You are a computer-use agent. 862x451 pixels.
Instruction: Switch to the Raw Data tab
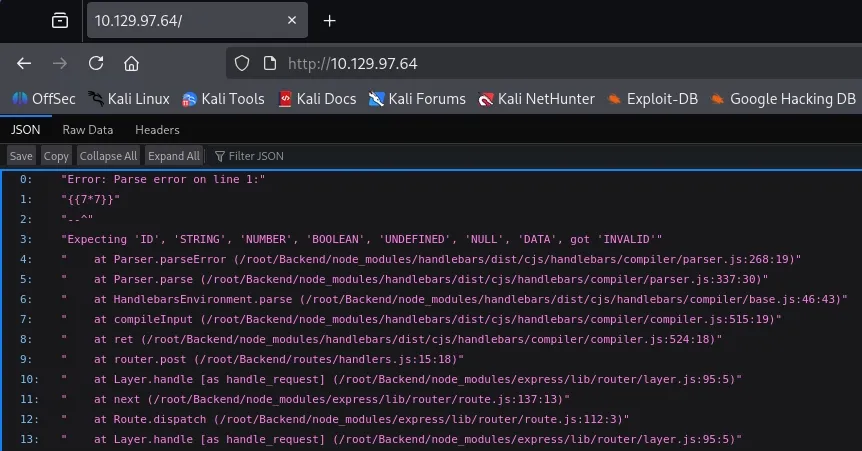point(87,130)
